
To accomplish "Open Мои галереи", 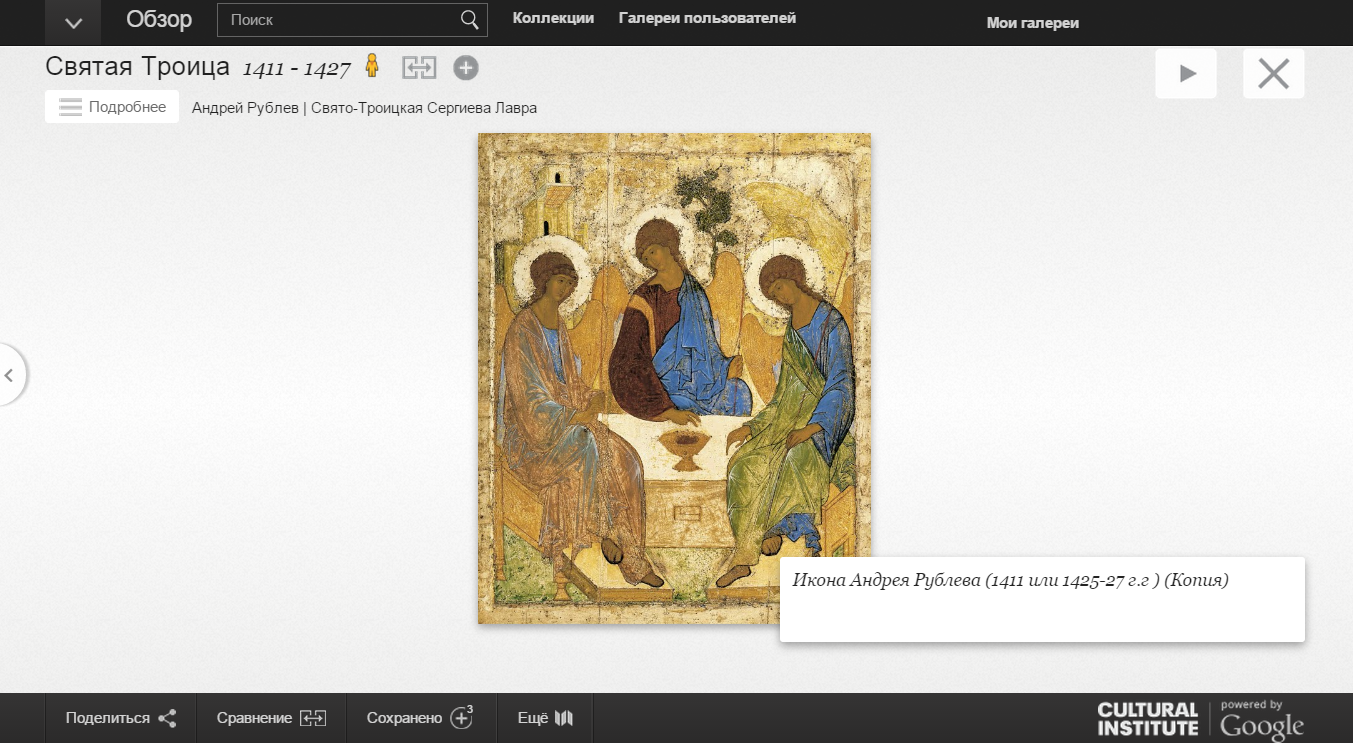I will point(1033,23).
